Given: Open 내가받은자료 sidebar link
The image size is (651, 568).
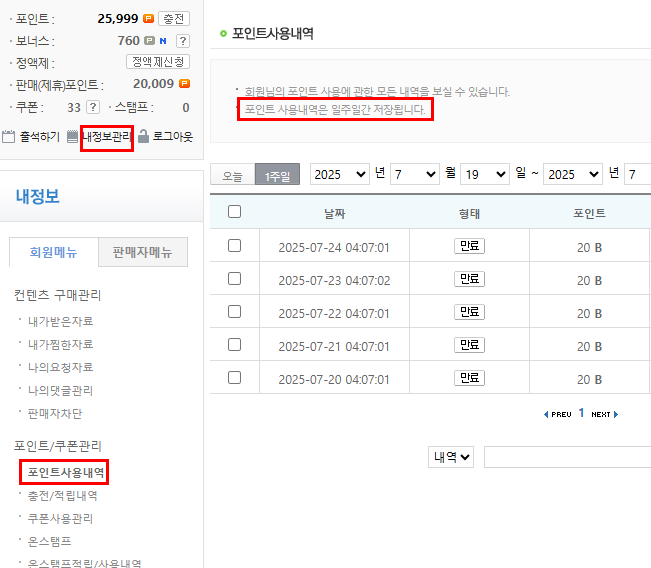Looking at the screenshot, I should [x=60, y=321].
